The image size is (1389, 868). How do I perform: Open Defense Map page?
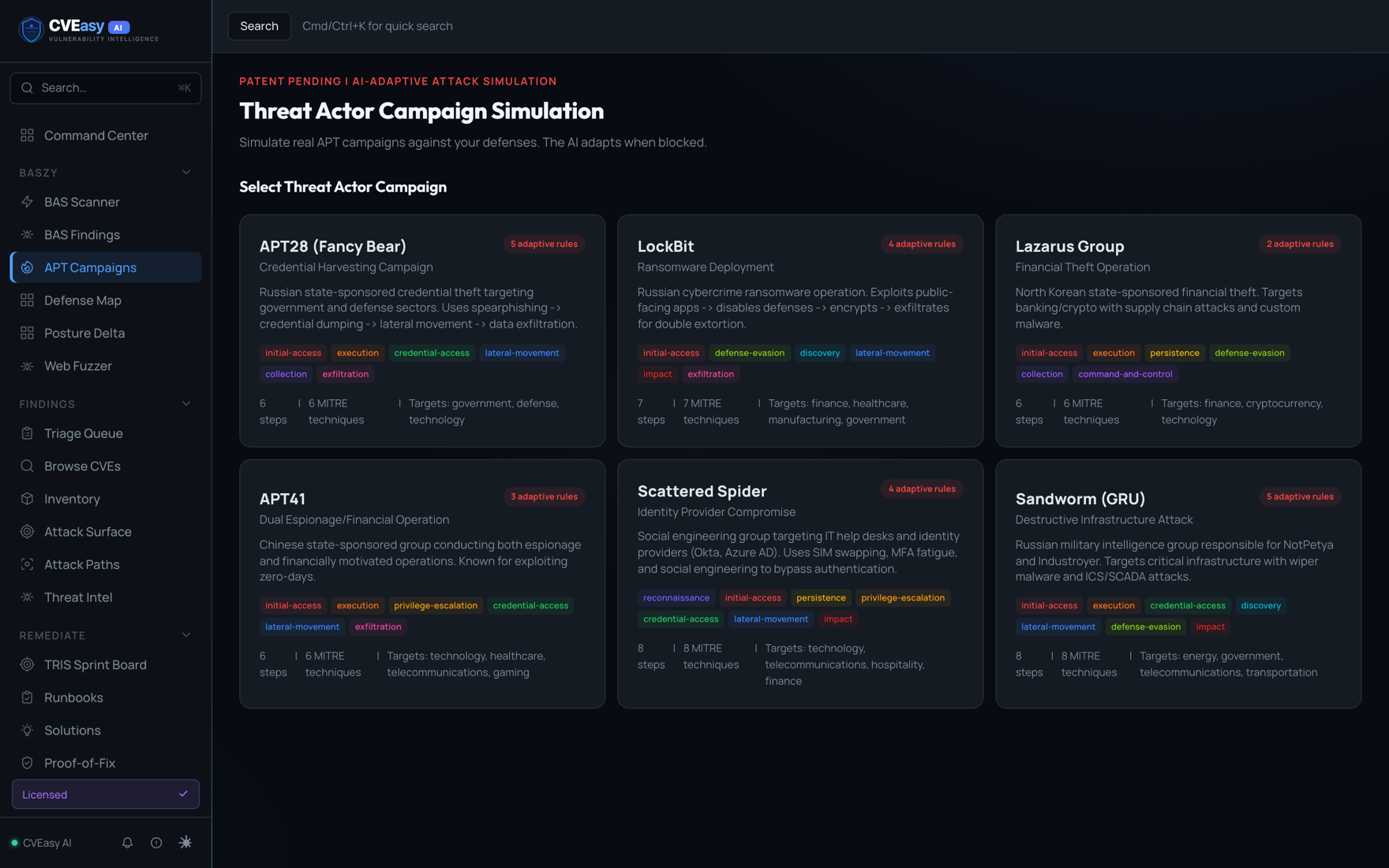[106, 301]
